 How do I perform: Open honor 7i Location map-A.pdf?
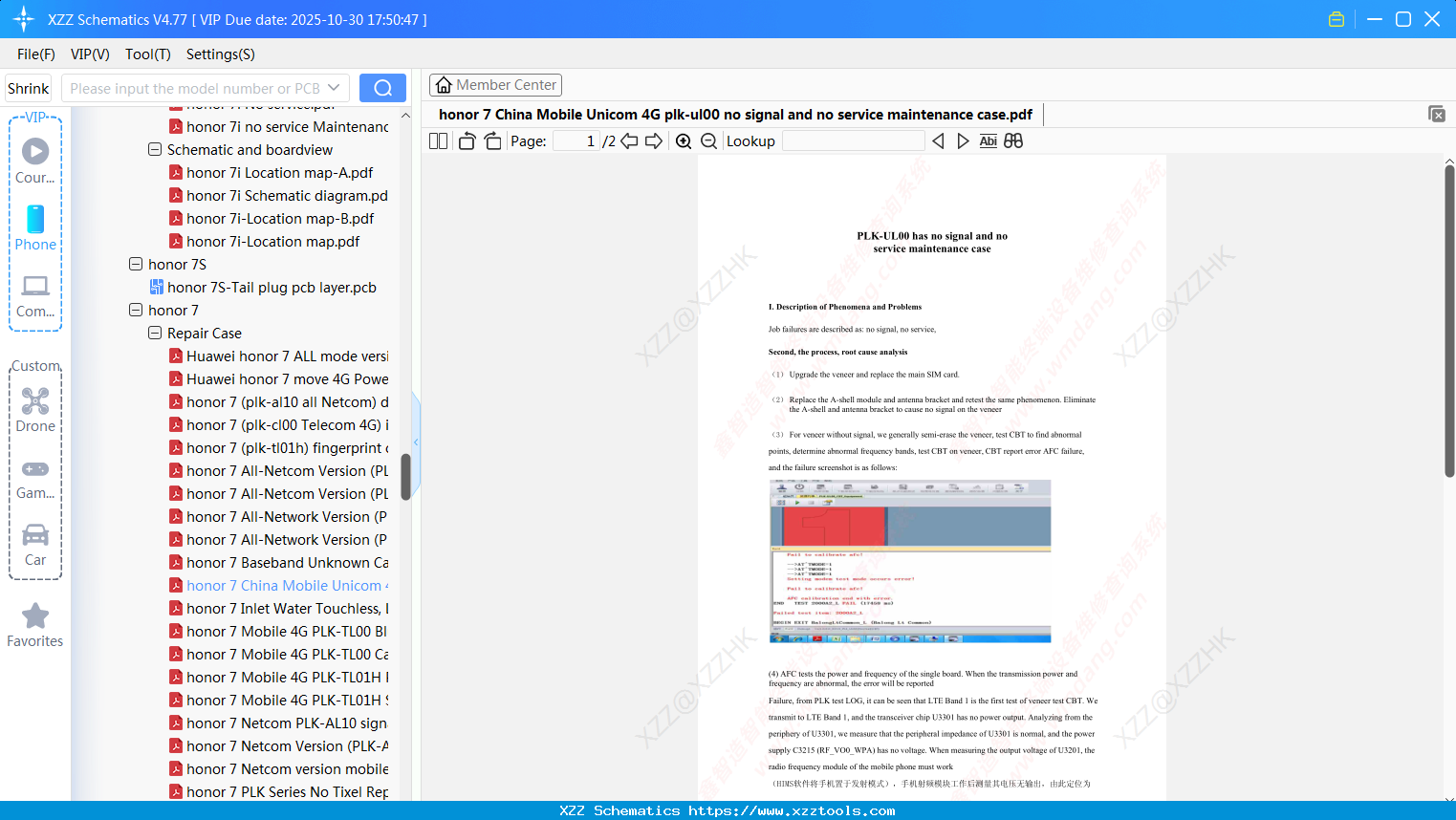click(x=279, y=173)
